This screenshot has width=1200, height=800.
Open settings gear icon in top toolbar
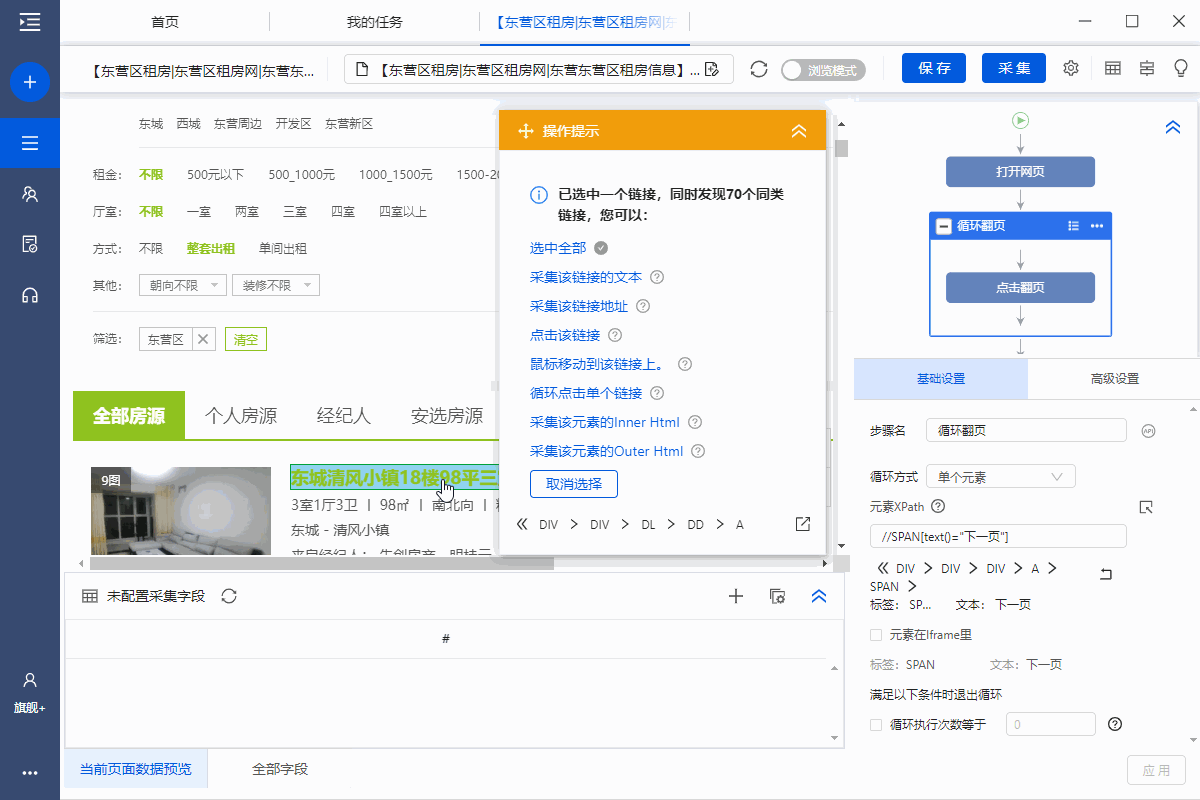point(1071,68)
